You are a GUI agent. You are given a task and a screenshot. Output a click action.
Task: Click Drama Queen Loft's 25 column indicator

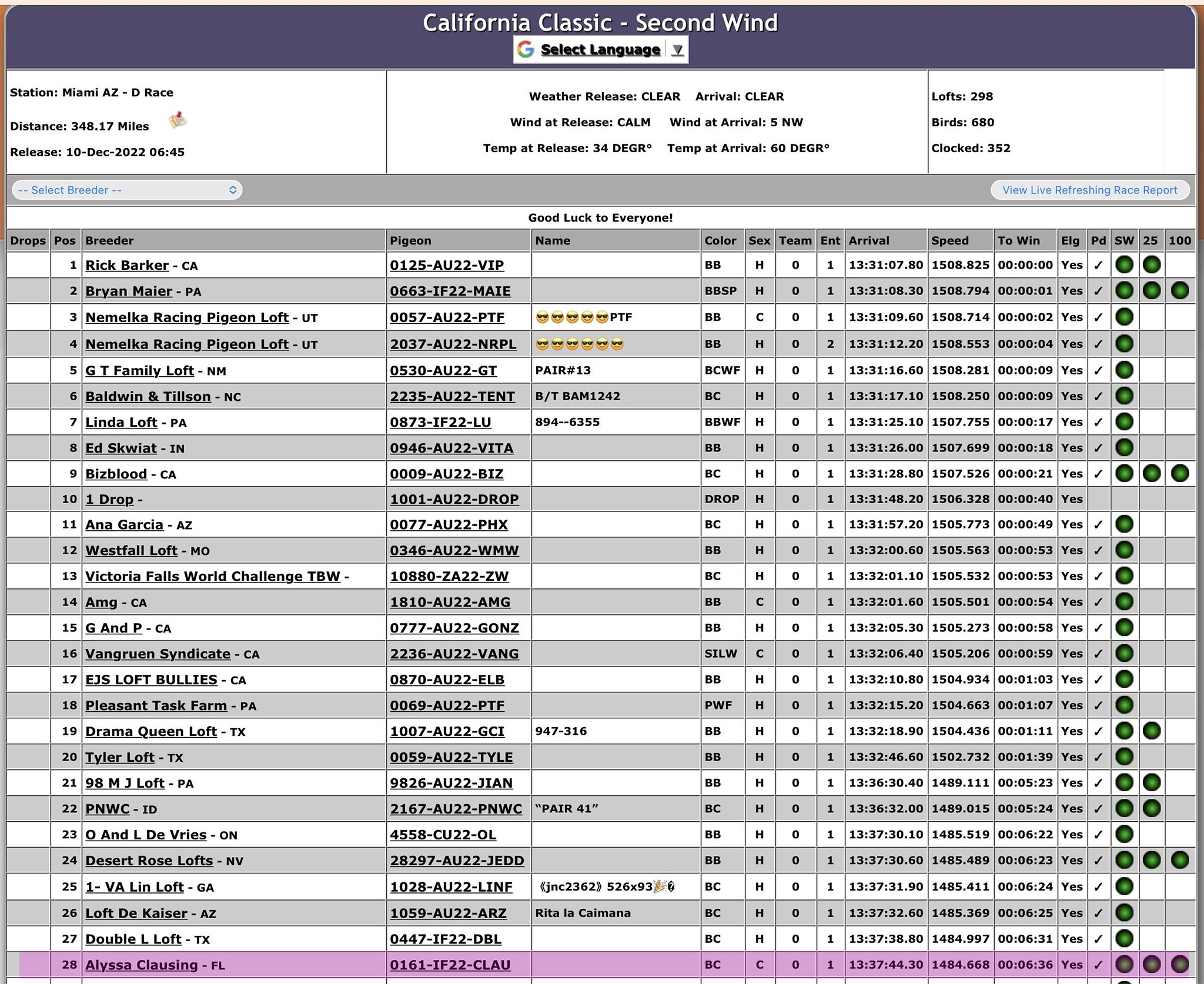click(1151, 731)
